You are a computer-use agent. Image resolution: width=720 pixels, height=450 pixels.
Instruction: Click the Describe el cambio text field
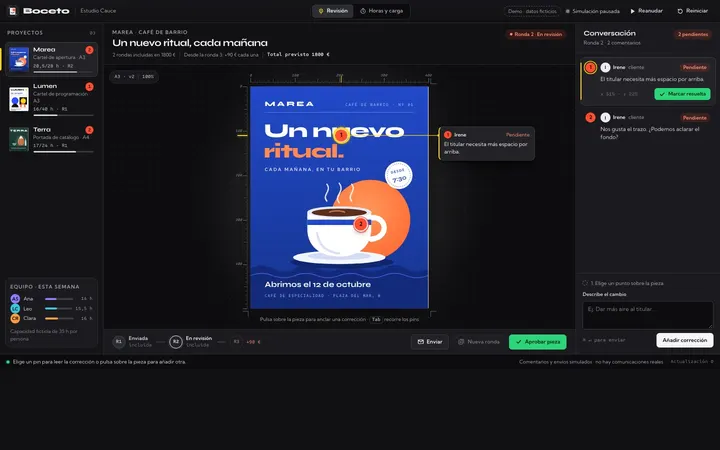[647, 315]
